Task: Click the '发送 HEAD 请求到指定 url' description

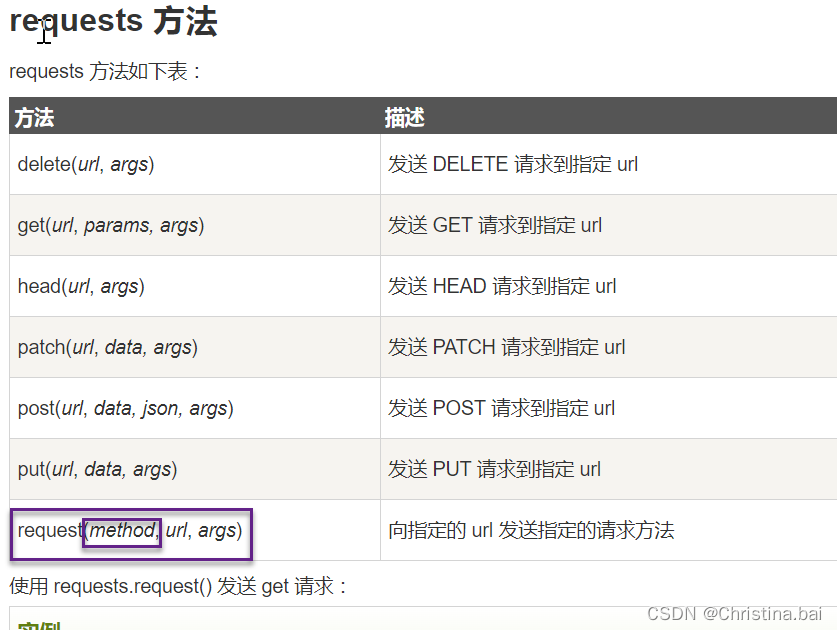Action: pyautogui.click(x=502, y=286)
